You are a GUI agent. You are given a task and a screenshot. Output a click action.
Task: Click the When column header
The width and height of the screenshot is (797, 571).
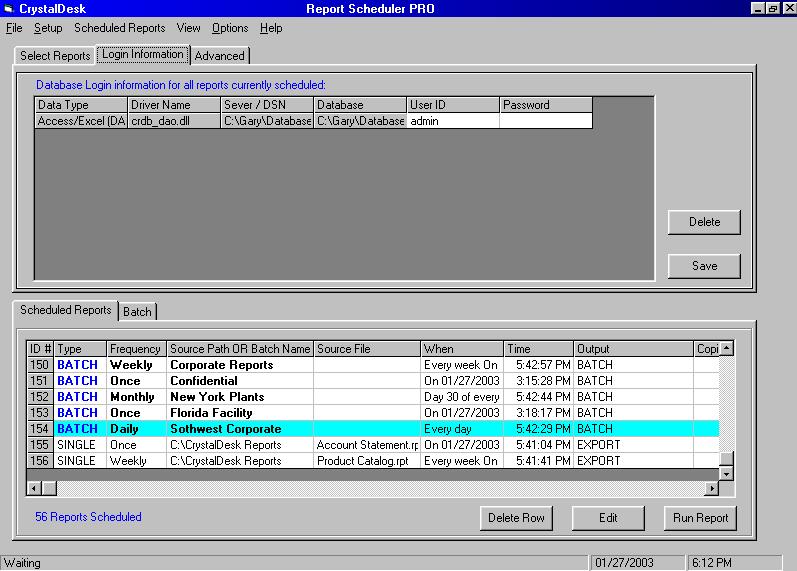pyautogui.click(x=462, y=349)
